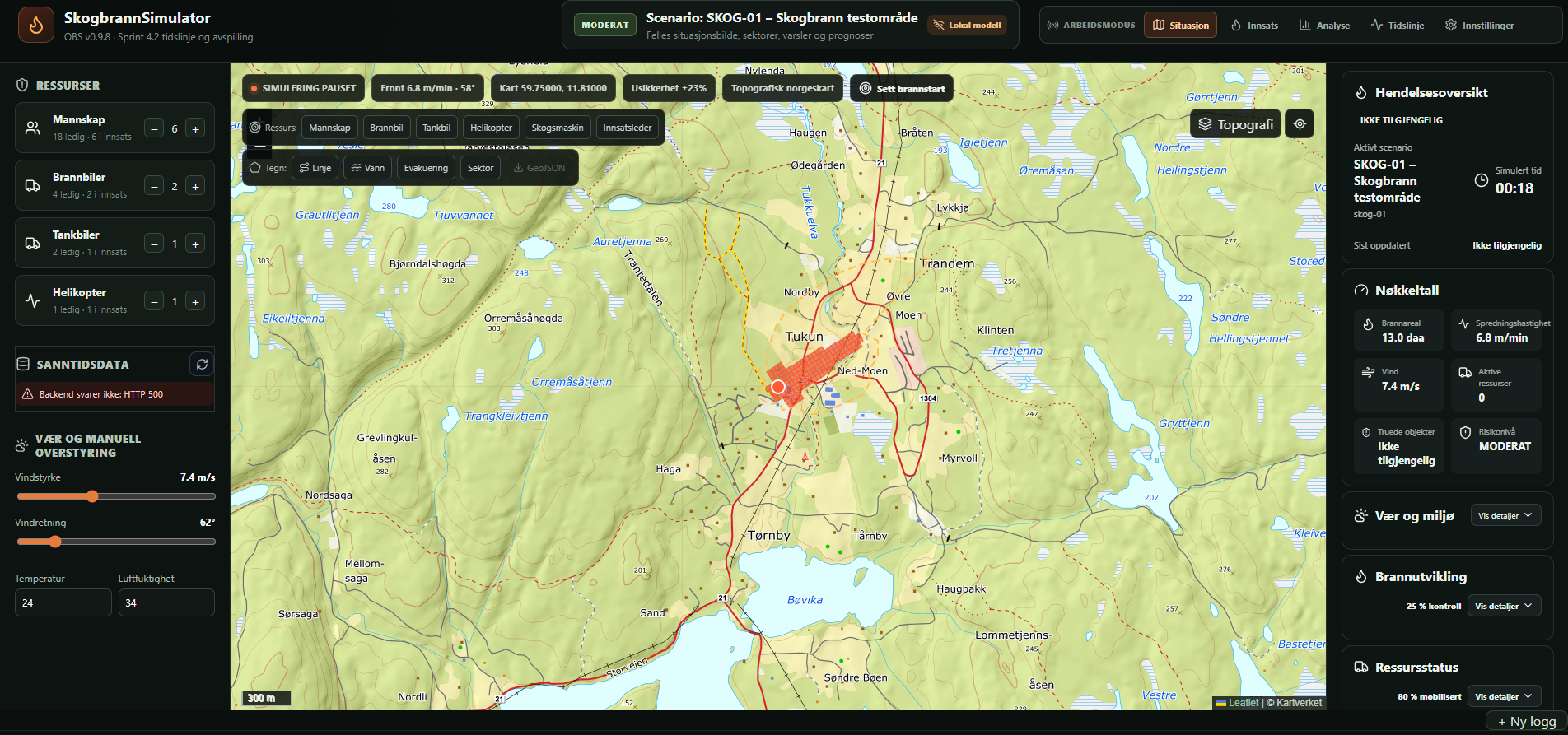The height and width of the screenshot is (735, 1568).
Task: Expand Ressursstatus details
Action: [1504, 696]
